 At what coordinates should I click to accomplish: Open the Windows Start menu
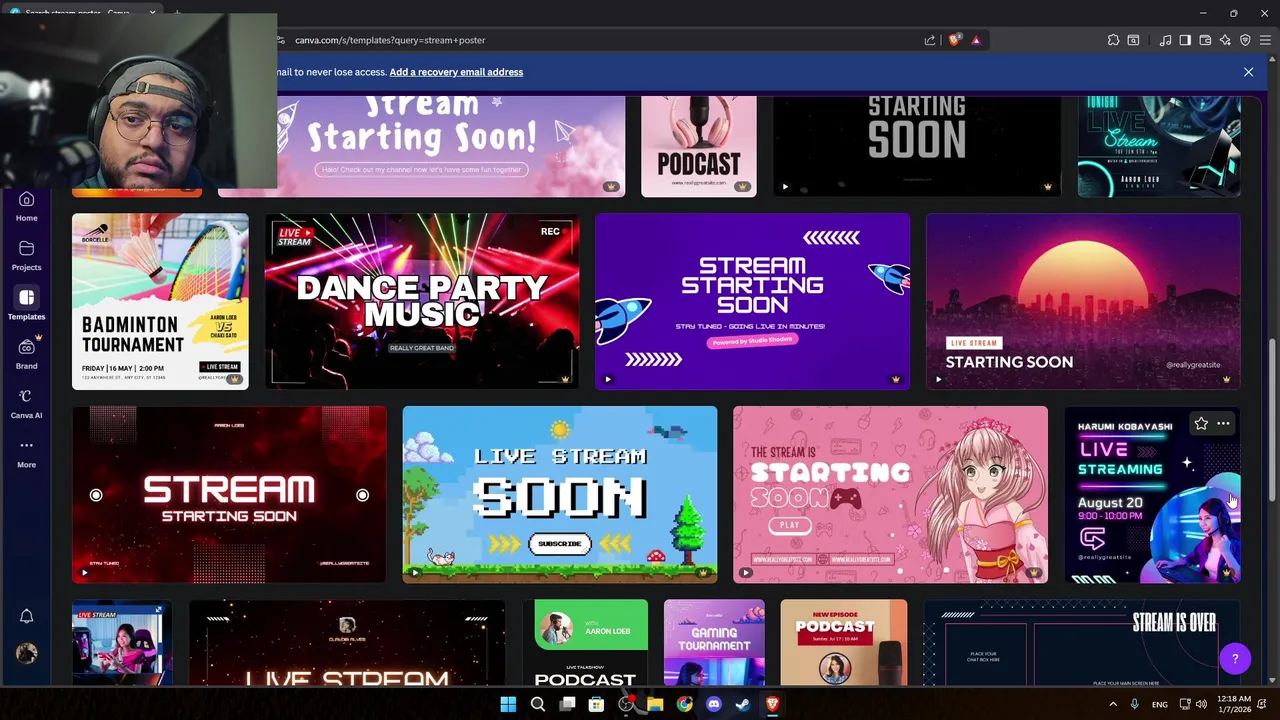508,704
